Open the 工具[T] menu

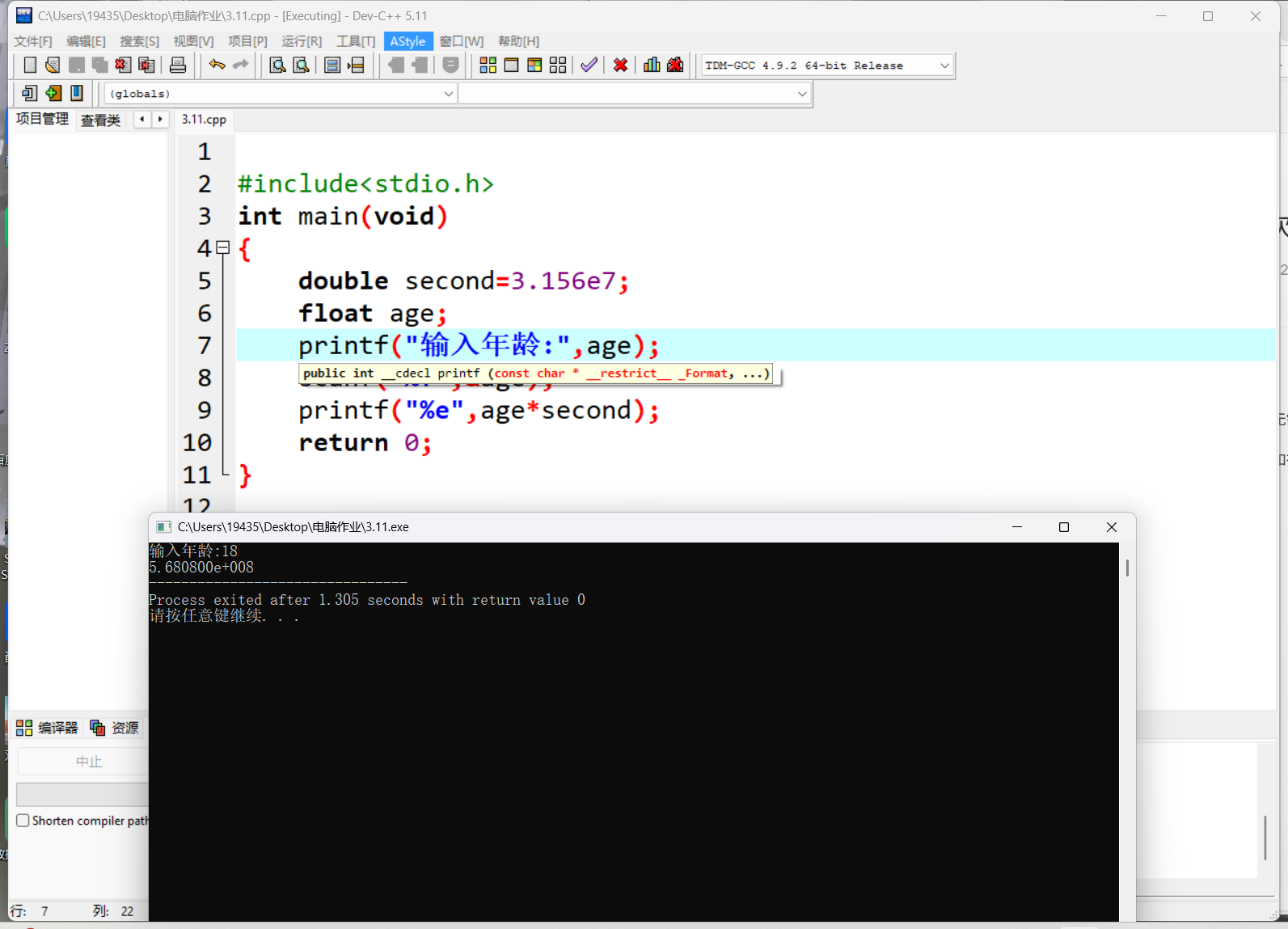pos(356,41)
